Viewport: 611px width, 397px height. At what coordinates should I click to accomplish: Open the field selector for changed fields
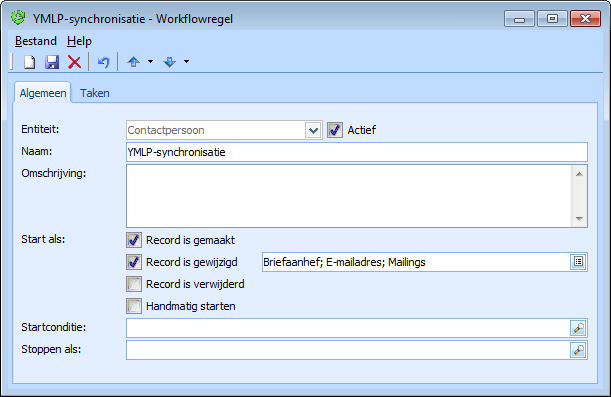(578, 262)
